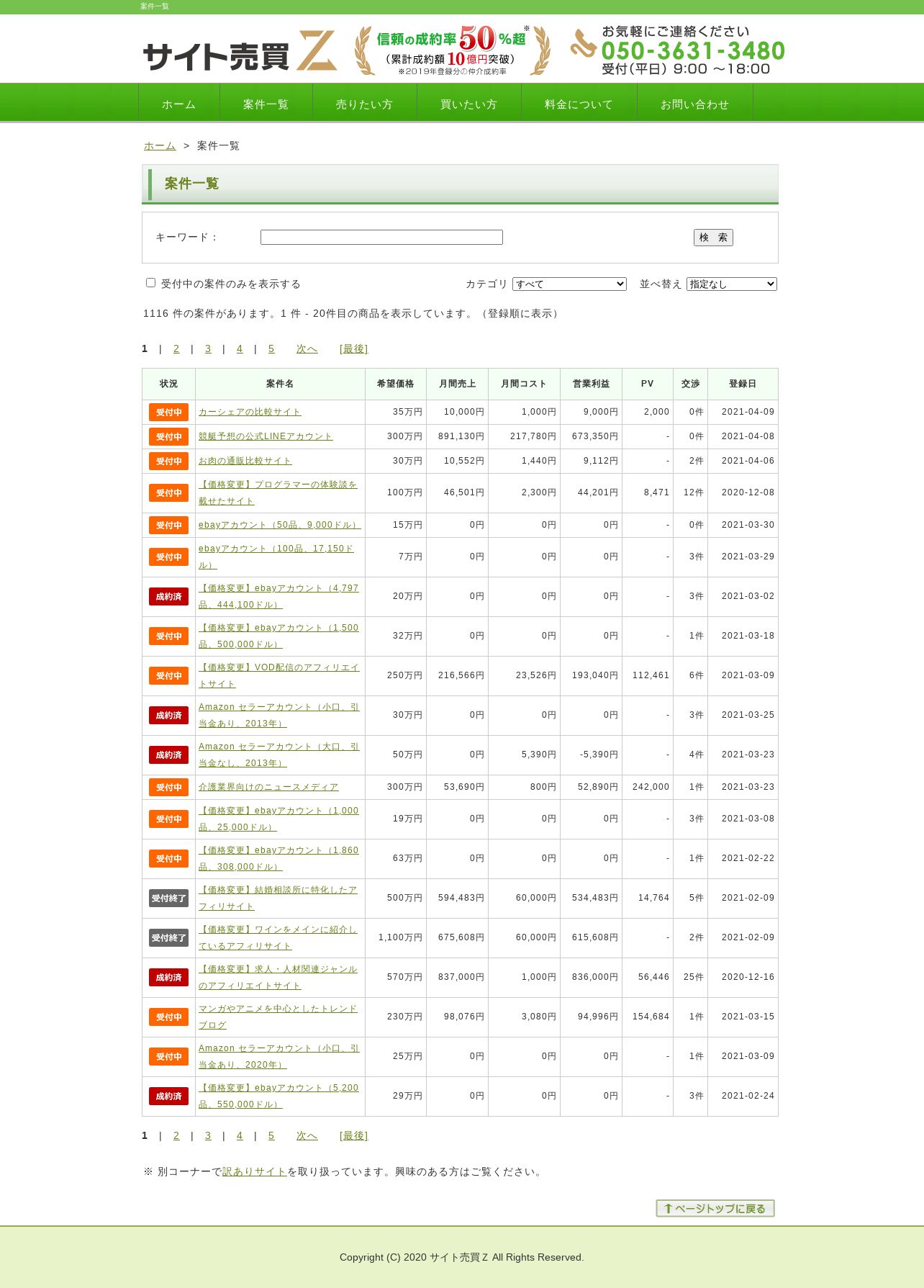Open the 並べ替え dropdown
The width and height of the screenshot is (924, 1288).
[x=732, y=284]
